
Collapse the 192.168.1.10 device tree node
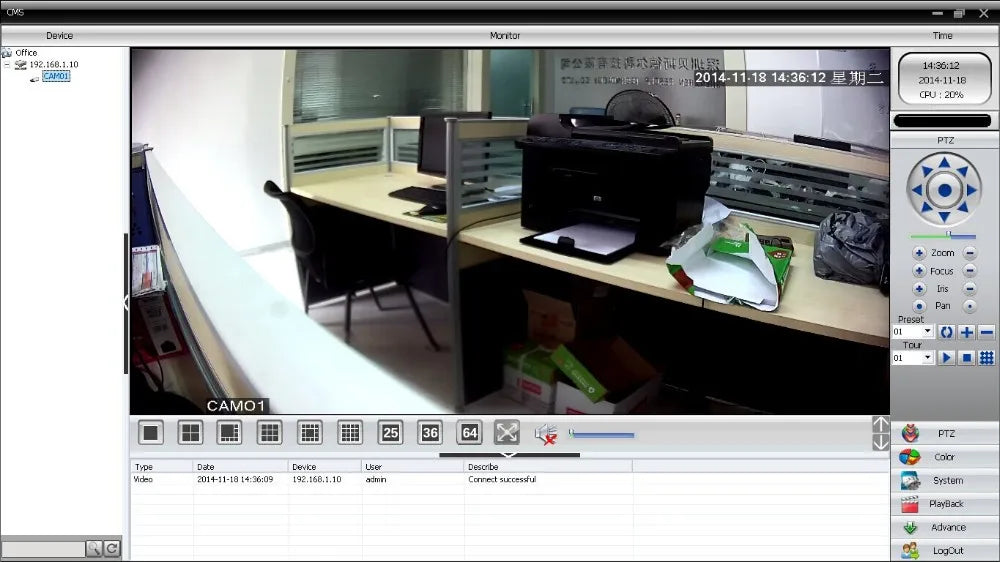(x=7, y=65)
